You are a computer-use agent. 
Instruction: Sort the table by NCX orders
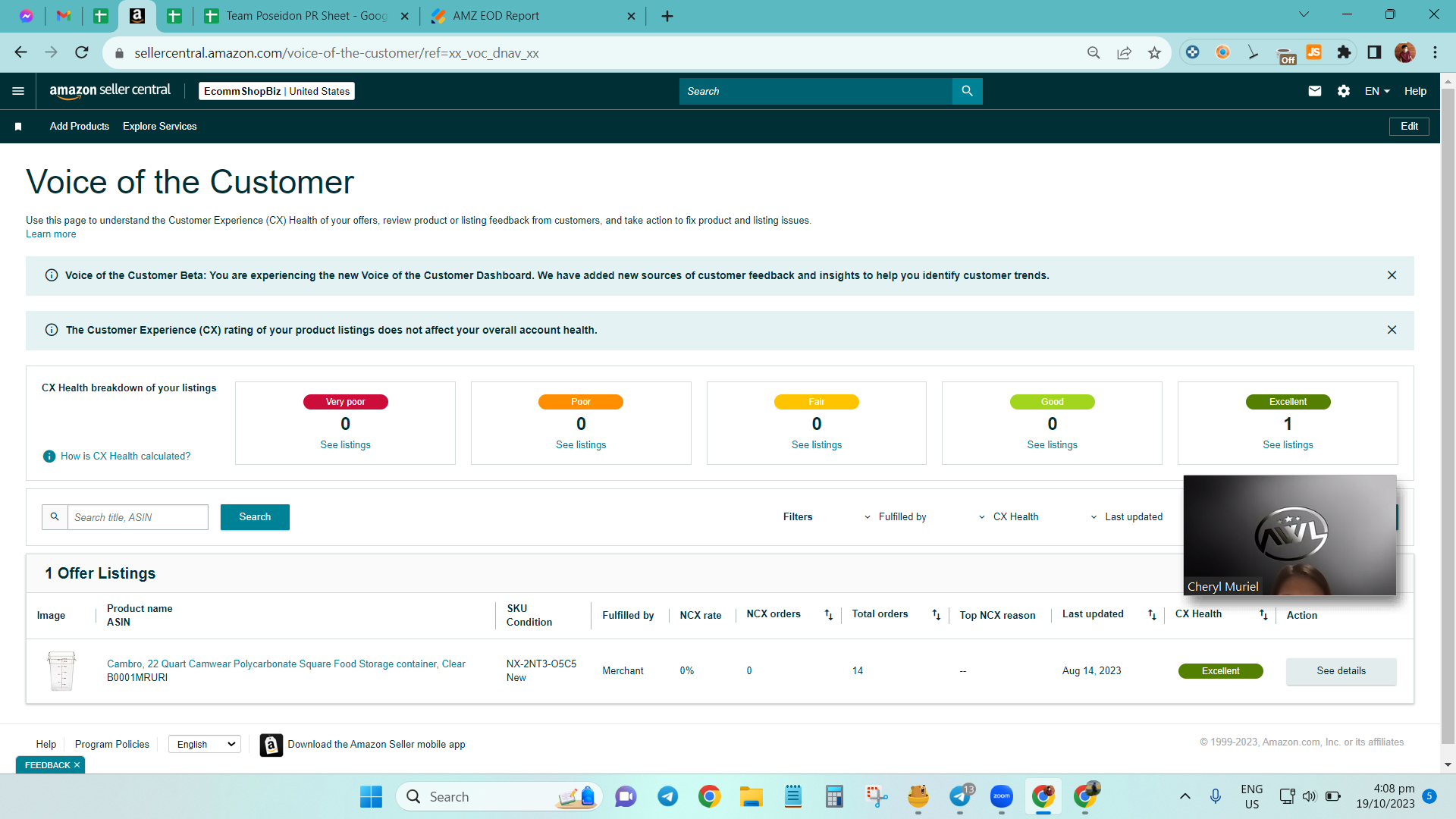tap(828, 615)
